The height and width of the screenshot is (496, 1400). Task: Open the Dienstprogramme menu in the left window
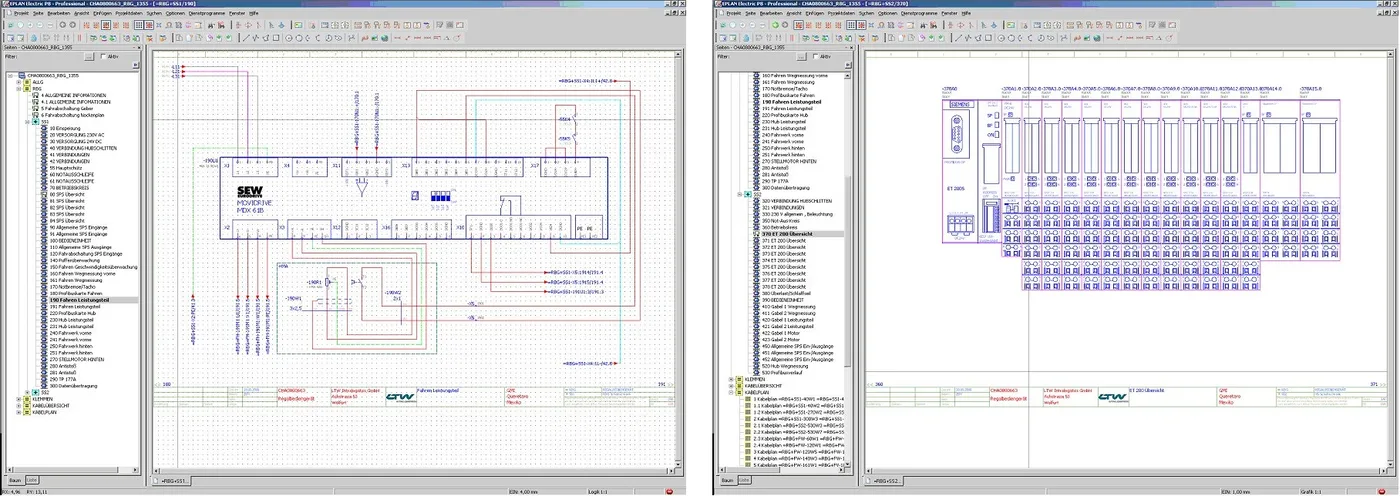(206, 13)
